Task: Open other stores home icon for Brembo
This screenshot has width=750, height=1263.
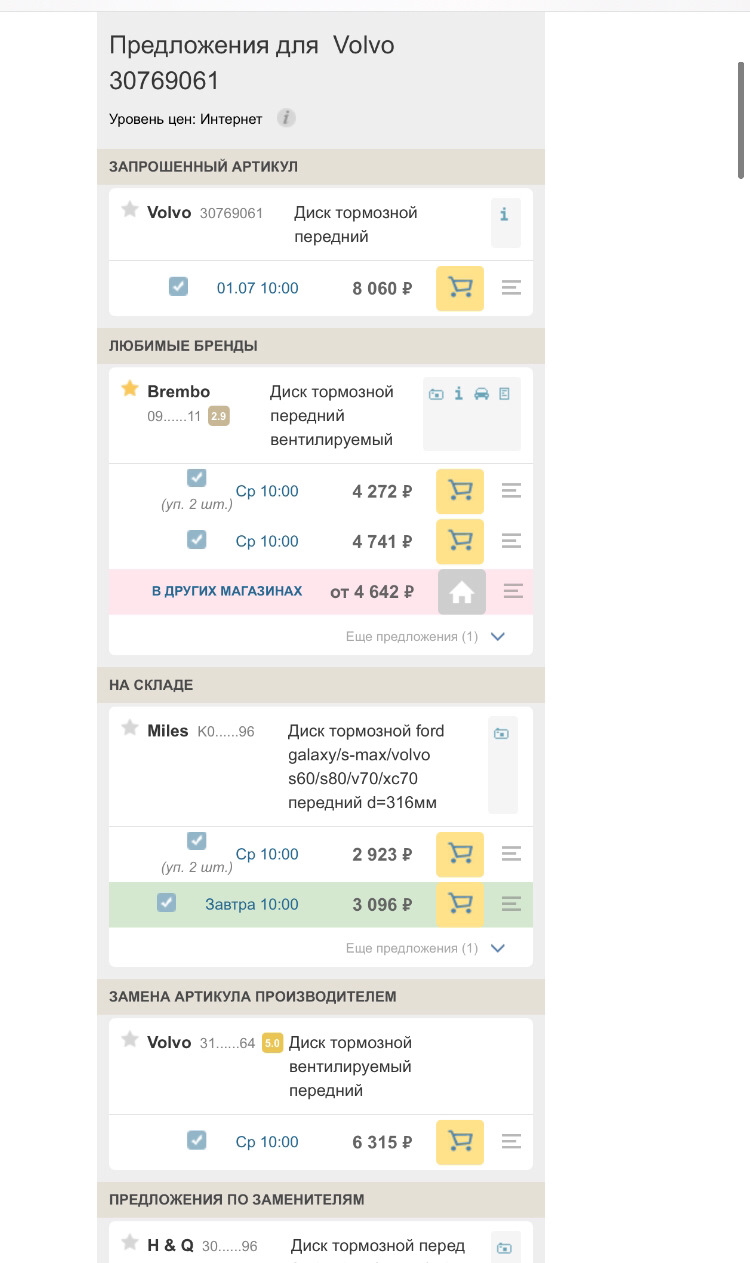Action: [x=462, y=592]
